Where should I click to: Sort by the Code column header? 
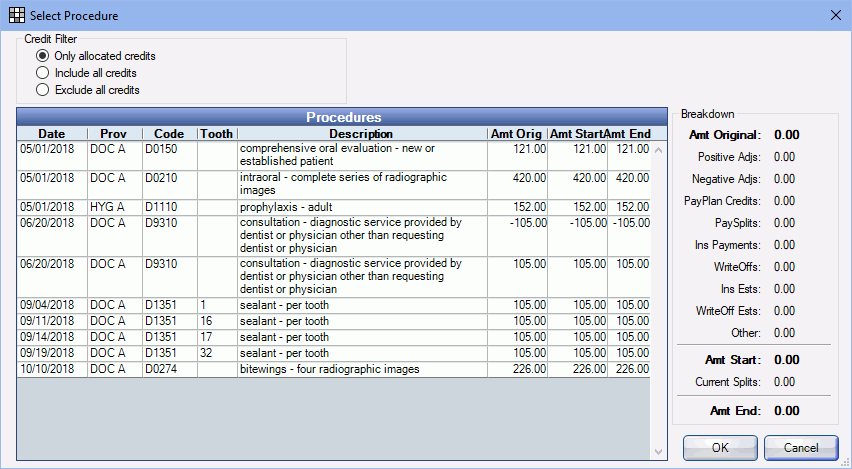coord(170,134)
